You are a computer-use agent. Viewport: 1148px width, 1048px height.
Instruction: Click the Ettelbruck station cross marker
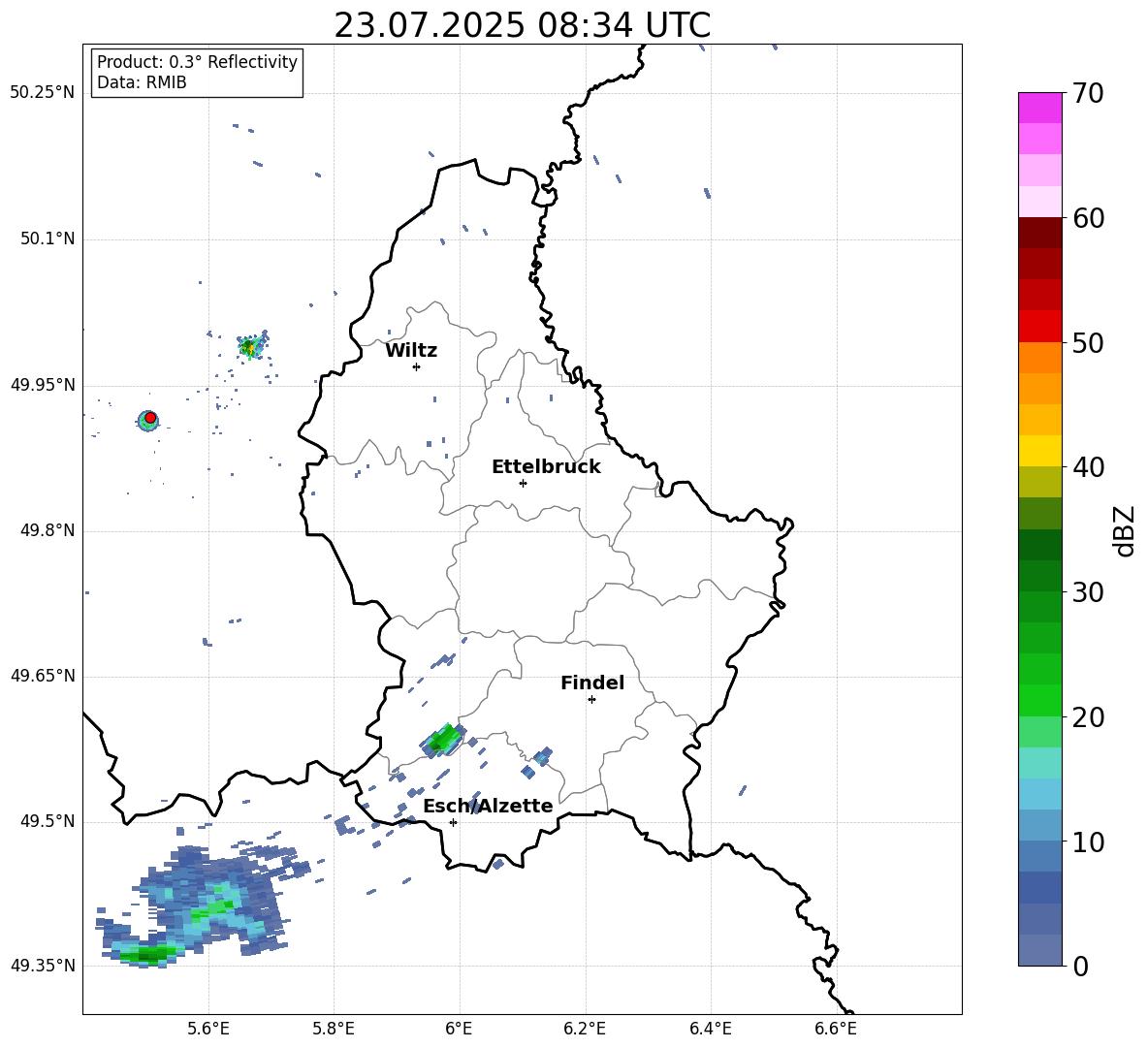pos(523,483)
